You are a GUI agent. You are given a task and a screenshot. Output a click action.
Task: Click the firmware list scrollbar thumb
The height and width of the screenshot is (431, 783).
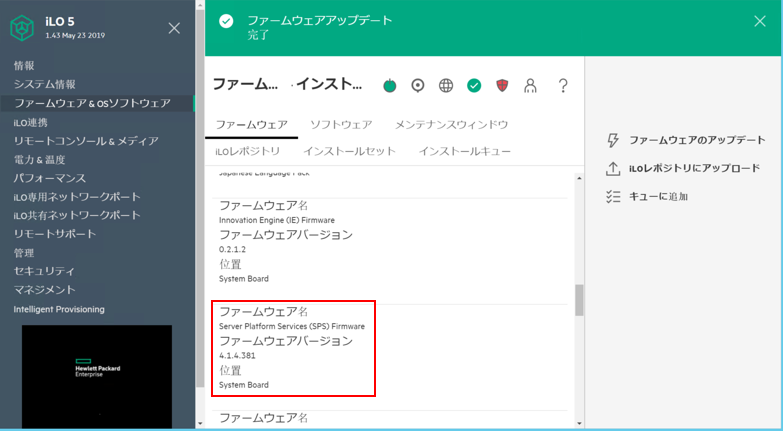tap(579, 300)
